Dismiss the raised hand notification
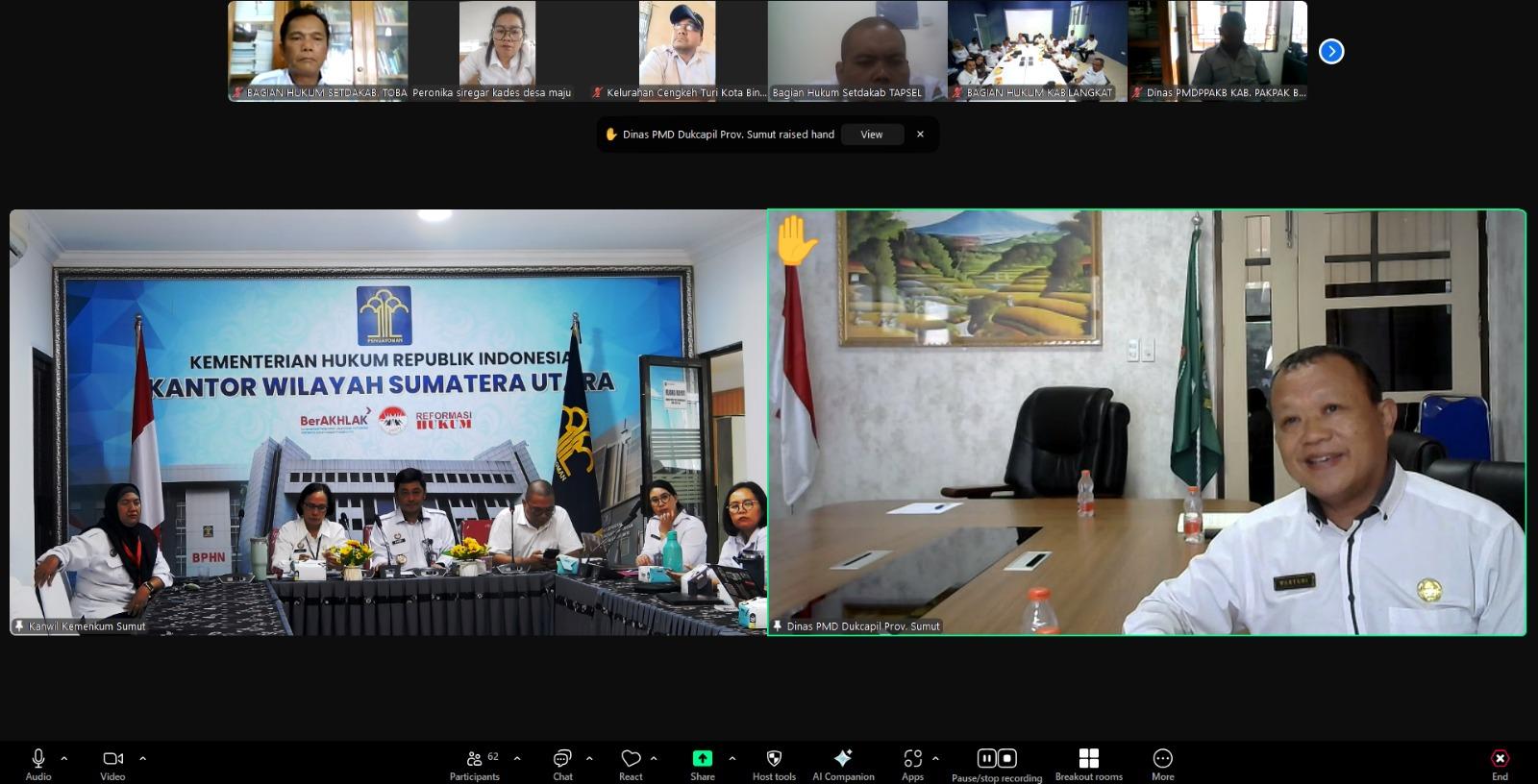This screenshot has width=1538, height=784. tap(920, 135)
